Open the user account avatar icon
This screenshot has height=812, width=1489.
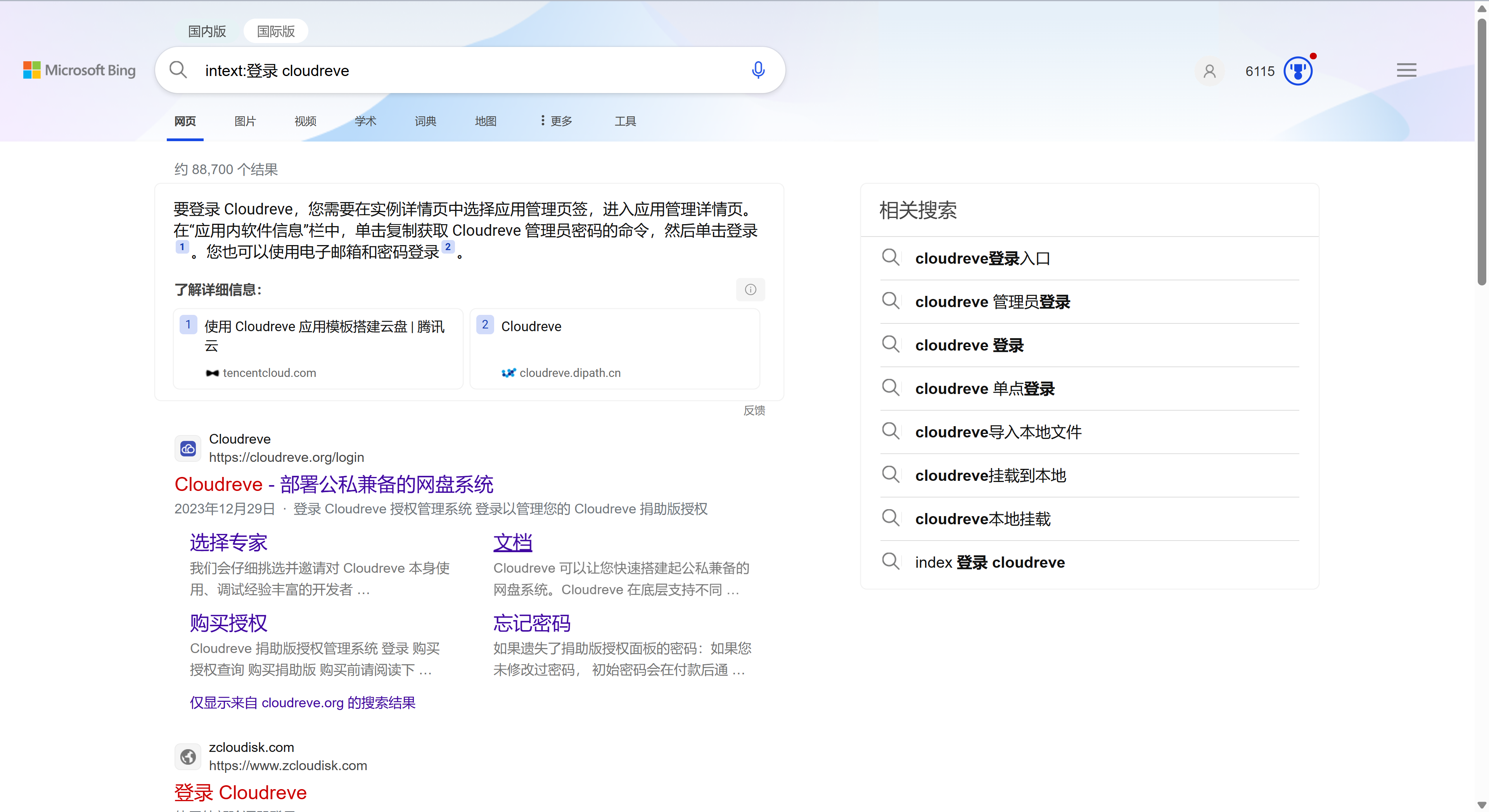(x=1209, y=71)
